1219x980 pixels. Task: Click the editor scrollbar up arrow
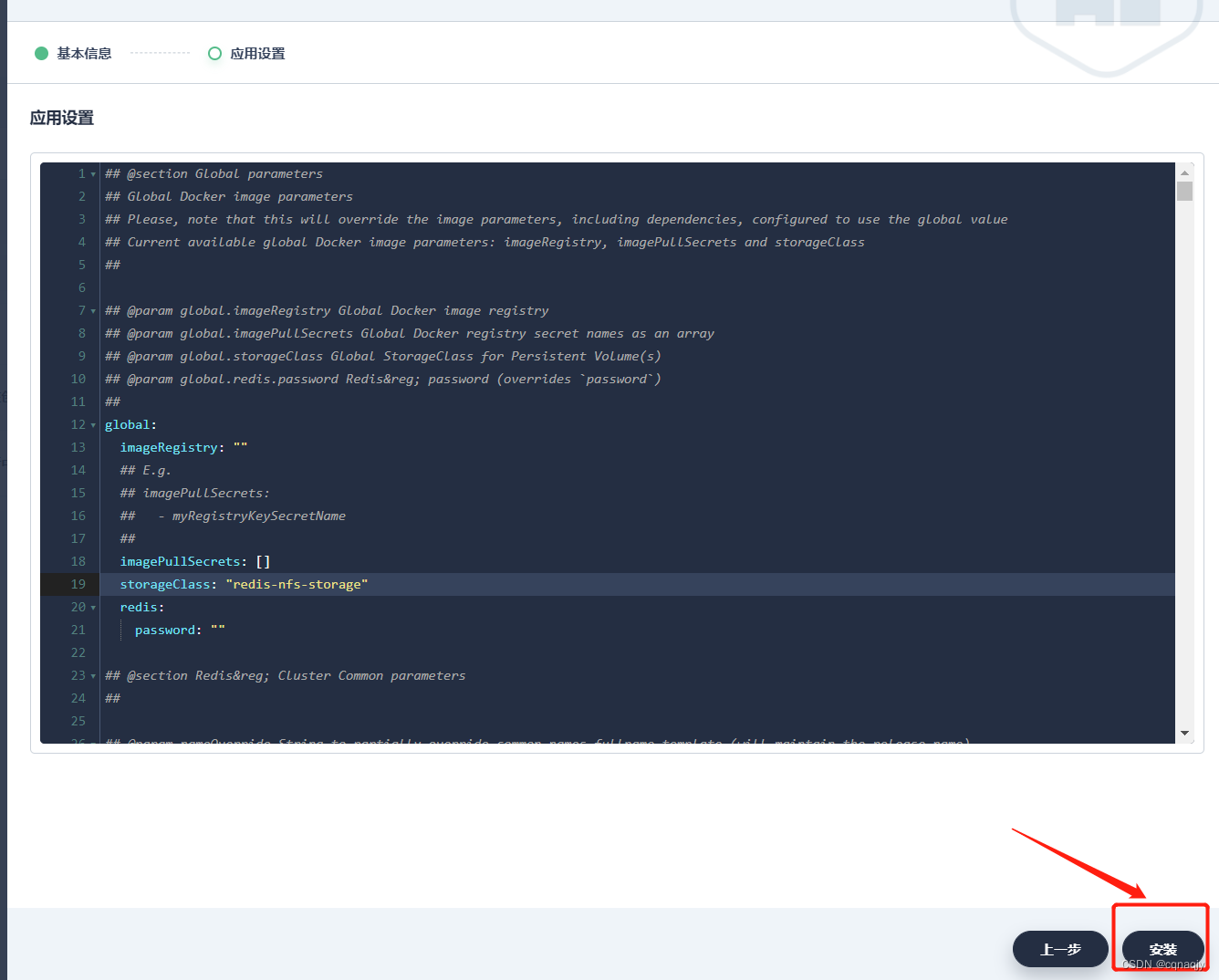pyautogui.click(x=1184, y=172)
